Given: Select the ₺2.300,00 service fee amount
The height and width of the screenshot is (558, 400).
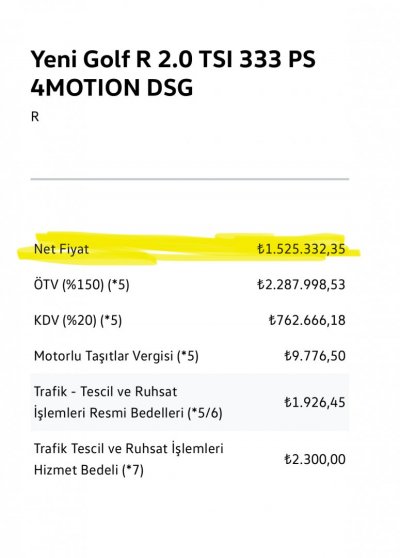Looking at the screenshot, I should pos(315,459).
